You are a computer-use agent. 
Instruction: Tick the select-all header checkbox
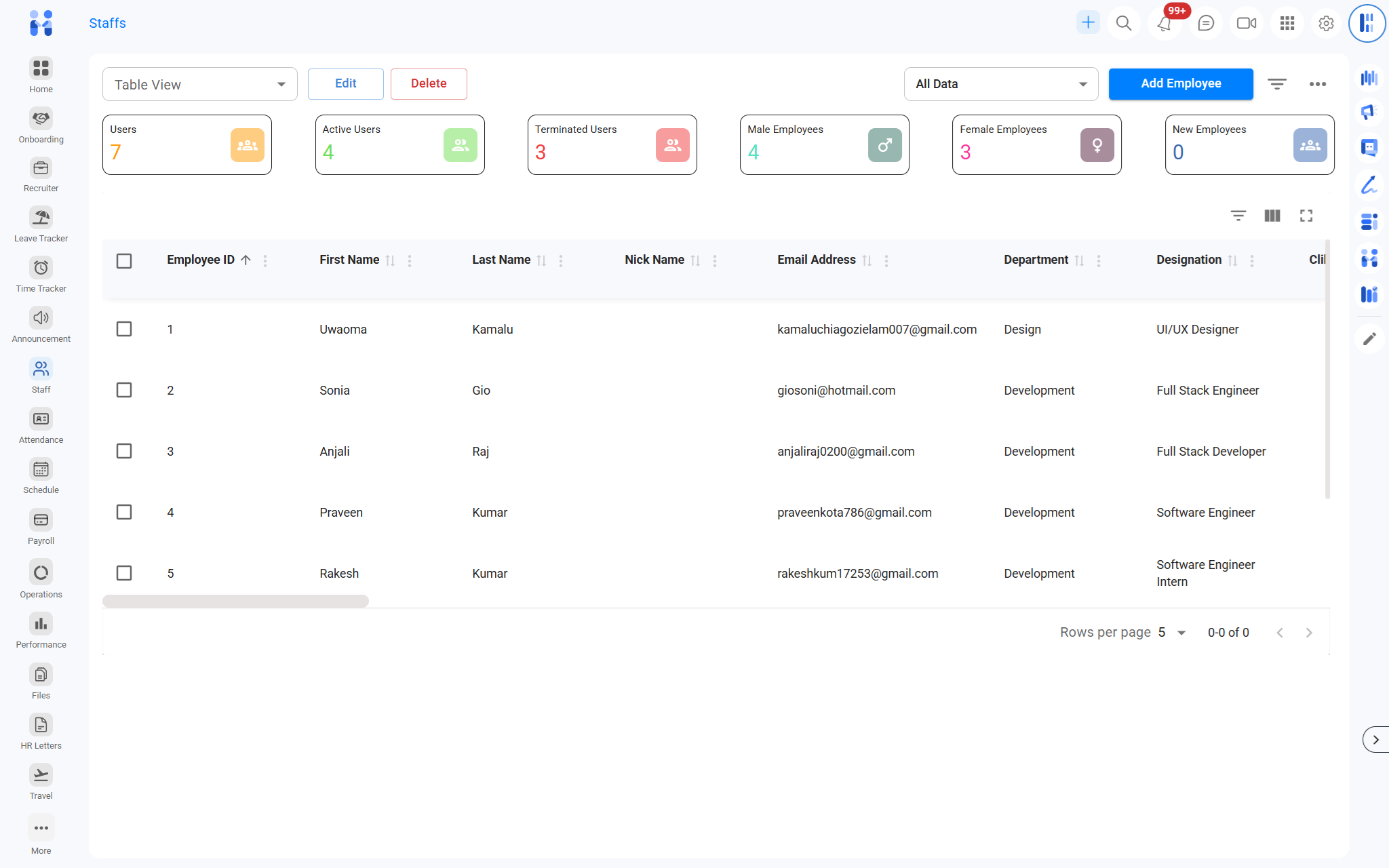[x=124, y=261]
